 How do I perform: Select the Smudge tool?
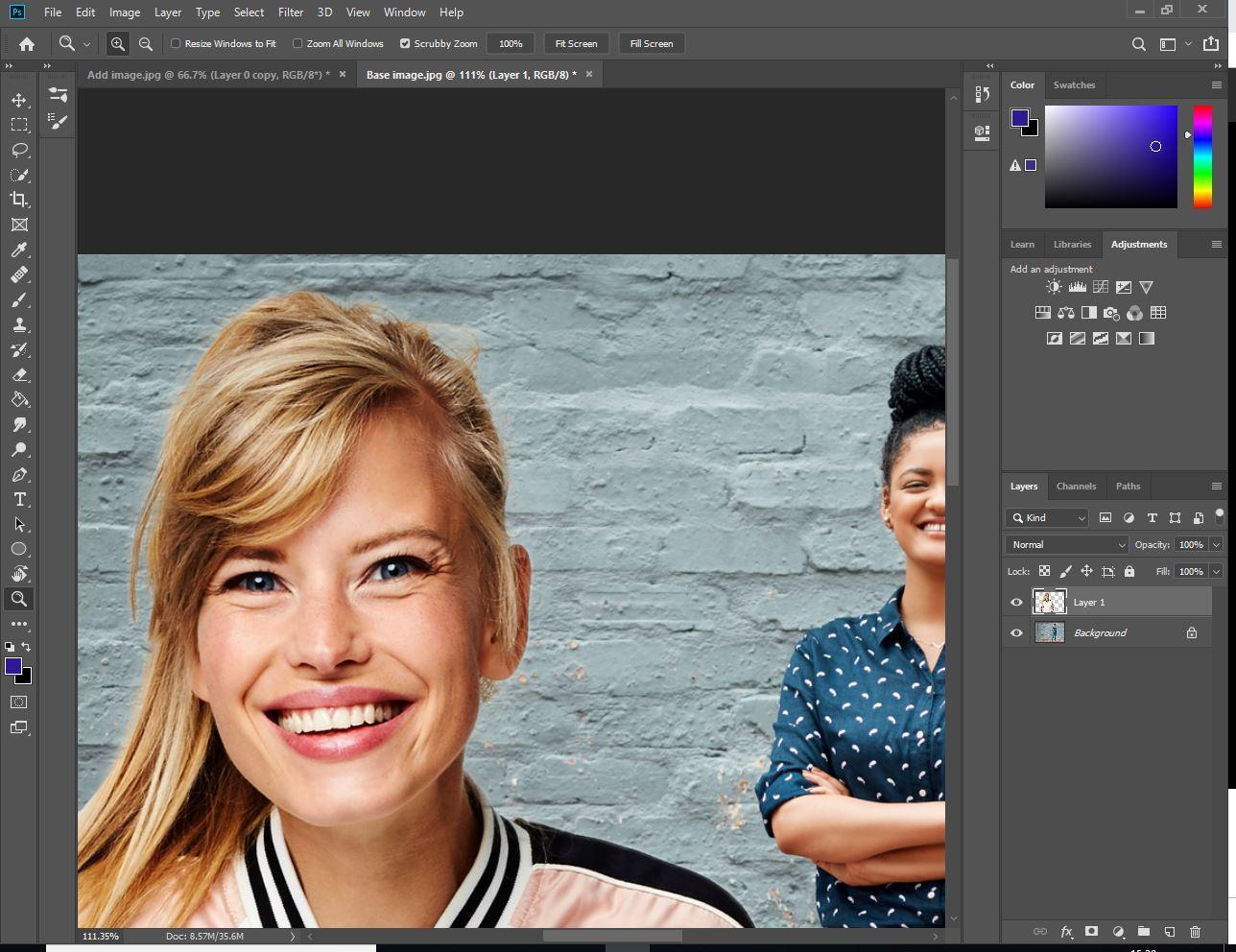coord(19,424)
